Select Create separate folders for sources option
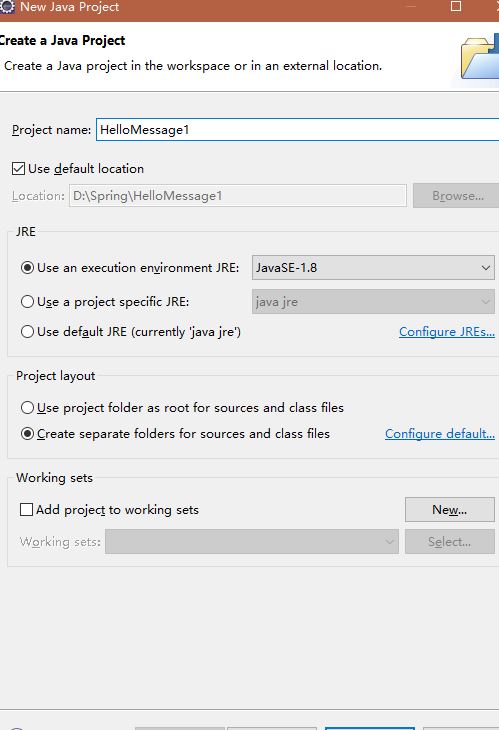Screen dimensions: 499x730 [27, 434]
